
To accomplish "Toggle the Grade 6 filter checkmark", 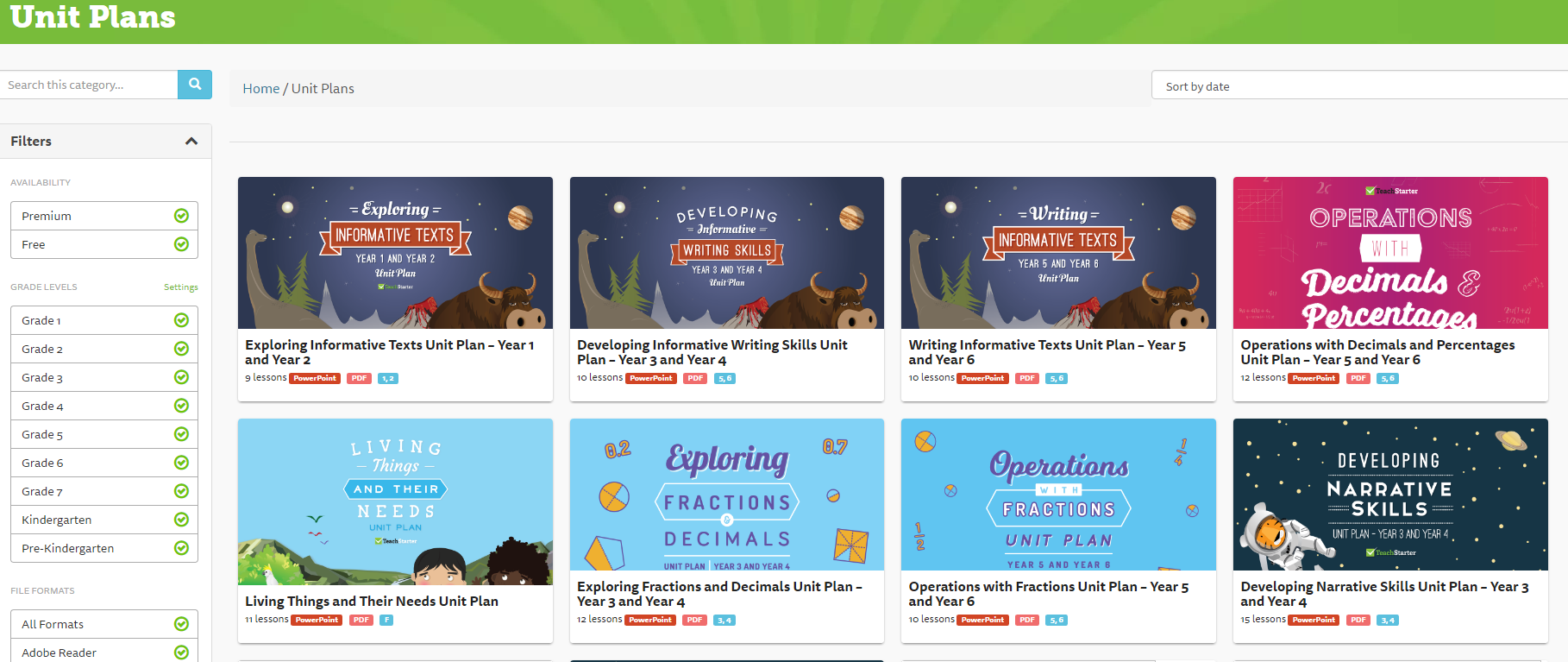I will click(181, 463).
